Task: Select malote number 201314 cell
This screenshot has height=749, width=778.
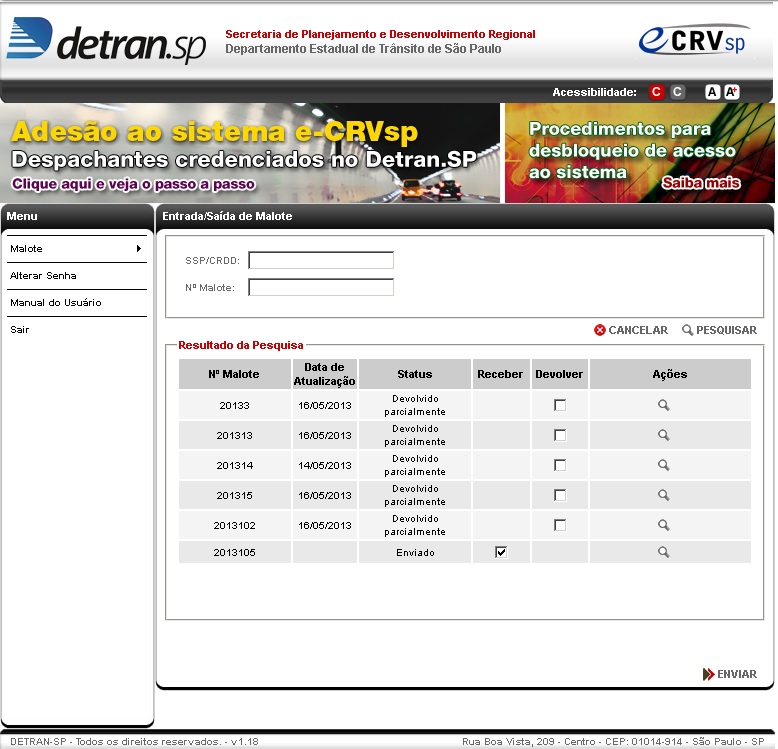Action: click(x=234, y=465)
